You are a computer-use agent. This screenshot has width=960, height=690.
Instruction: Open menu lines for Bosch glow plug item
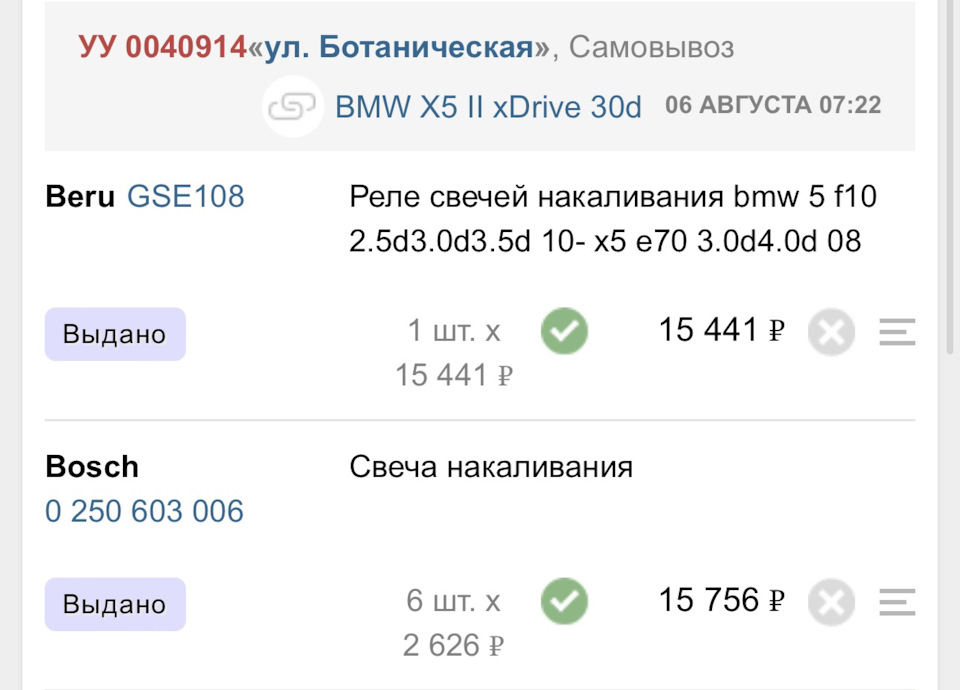click(897, 602)
